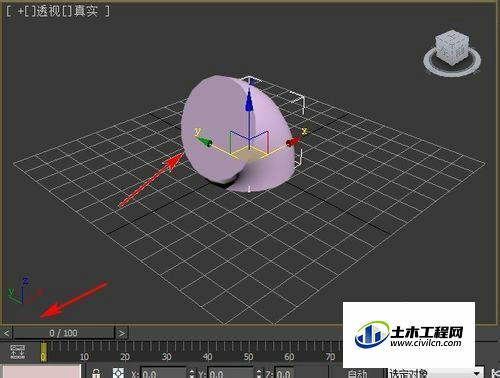
Task: Click the green Y axis gizmo arrow
Action: pyautogui.click(x=204, y=142)
